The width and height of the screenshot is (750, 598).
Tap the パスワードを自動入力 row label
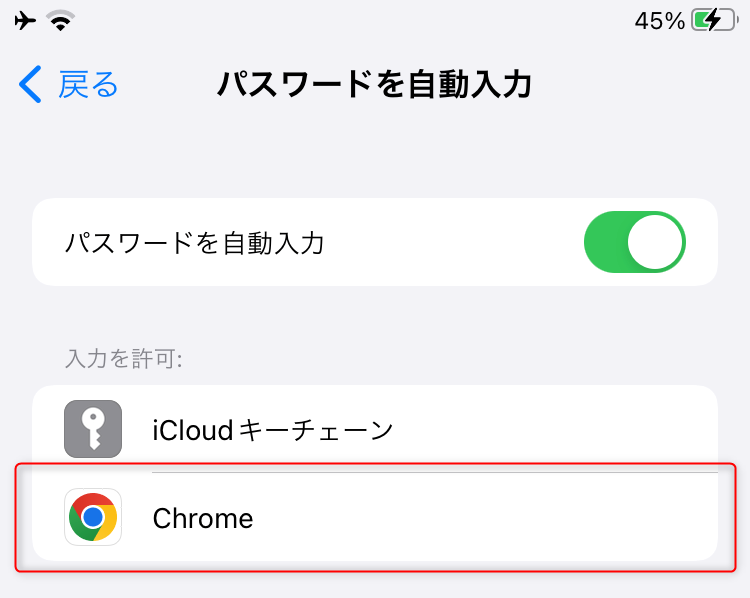pyautogui.click(x=195, y=243)
